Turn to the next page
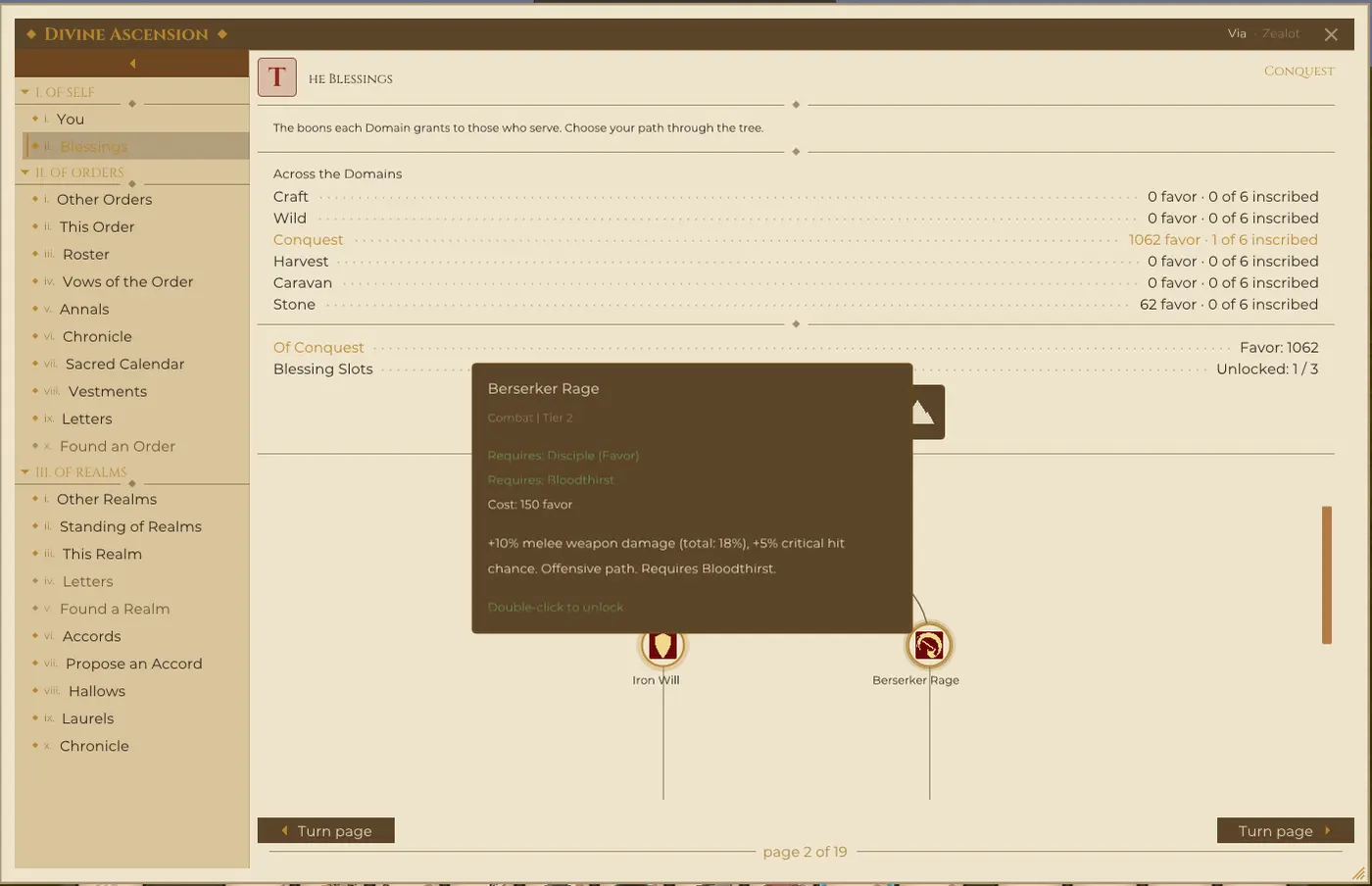Viewport: 1372px width, 886px height. (x=1285, y=830)
